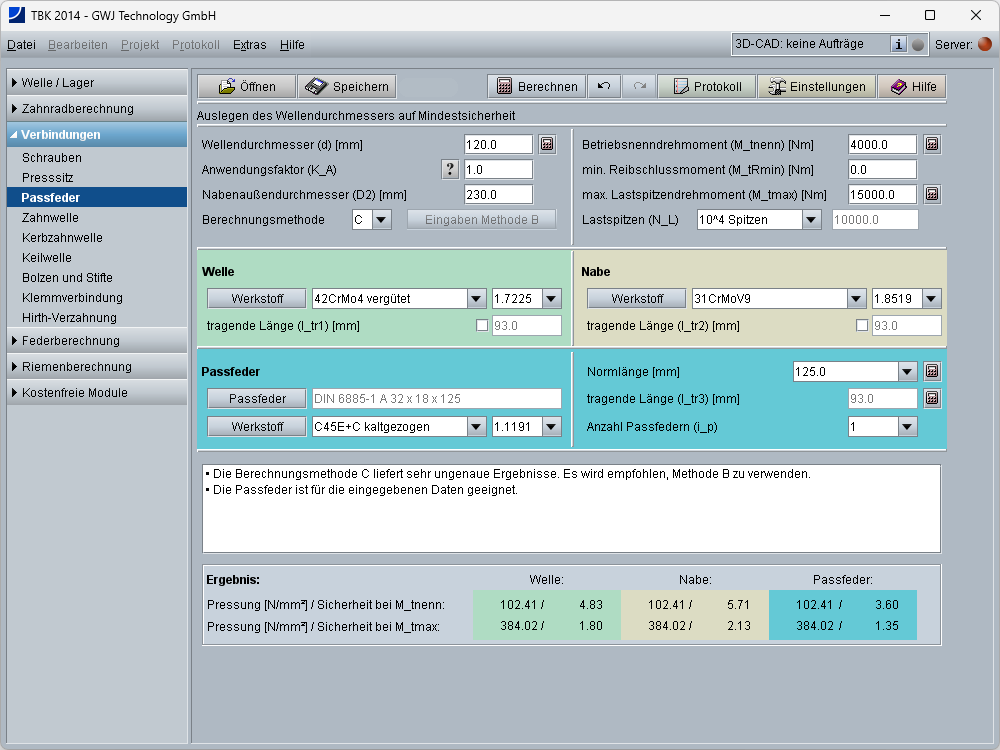This screenshot has width=1000, height=750.
Task: Click the undo arrow icon in toolbar
Action: [x=603, y=87]
